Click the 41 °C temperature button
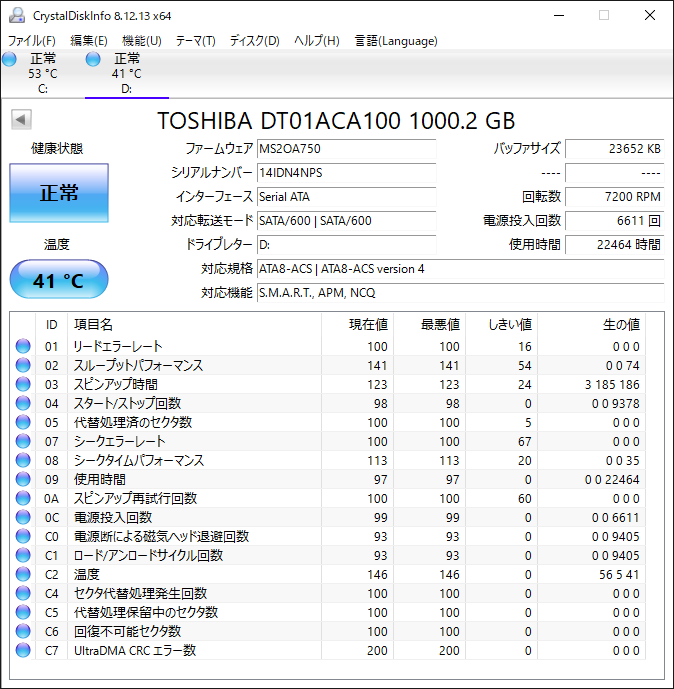Screen dimensions: 674x689 pyautogui.click(x=59, y=280)
